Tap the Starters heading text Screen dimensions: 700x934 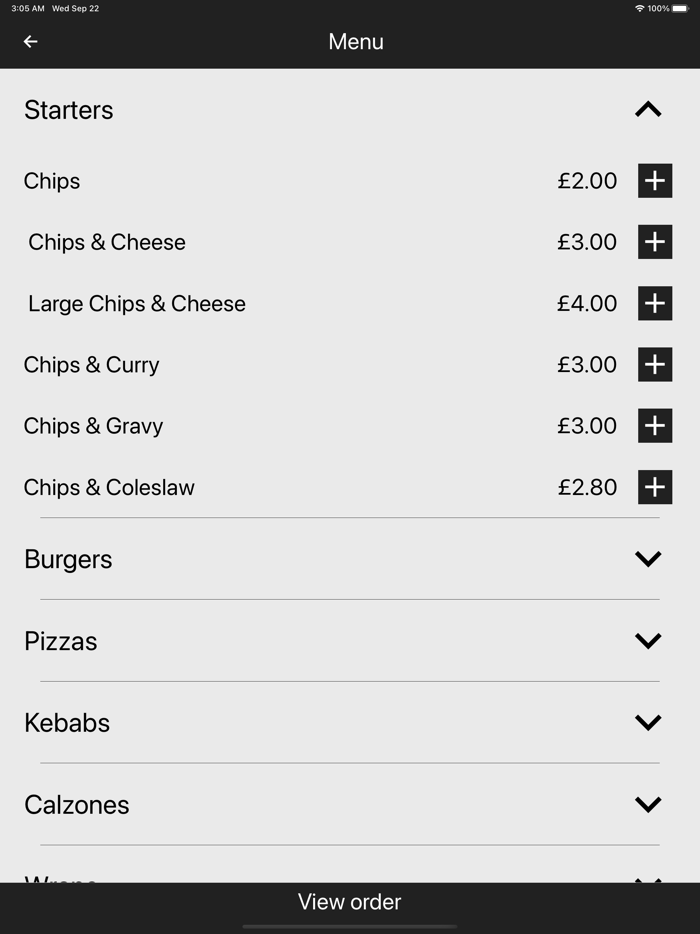(68, 110)
